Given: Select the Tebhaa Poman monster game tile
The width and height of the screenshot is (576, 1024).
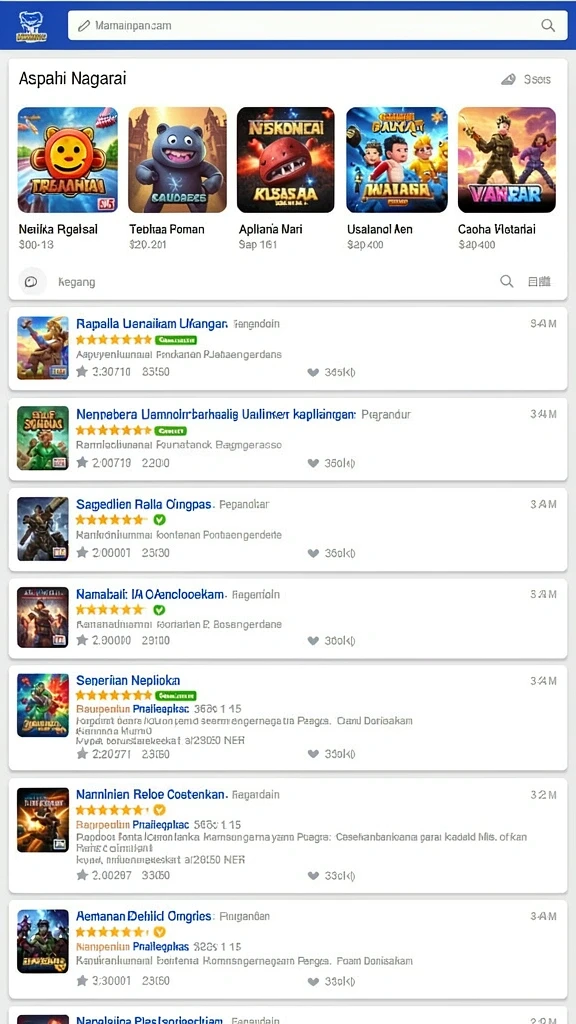Looking at the screenshot, I should [178, 160].
